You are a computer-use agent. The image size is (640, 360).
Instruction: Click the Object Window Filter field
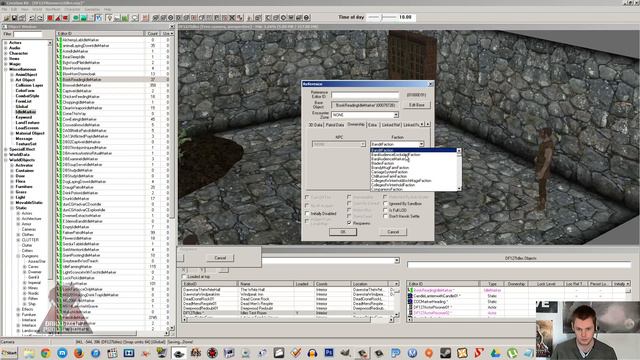(28, 34)
